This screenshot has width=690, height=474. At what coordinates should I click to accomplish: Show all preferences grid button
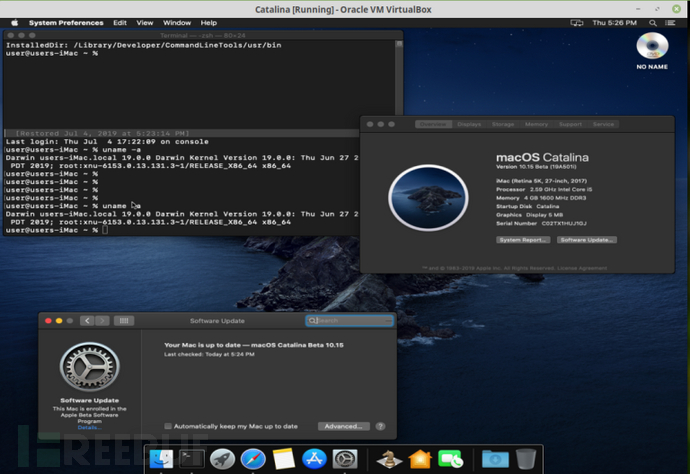tap(124, 321)
